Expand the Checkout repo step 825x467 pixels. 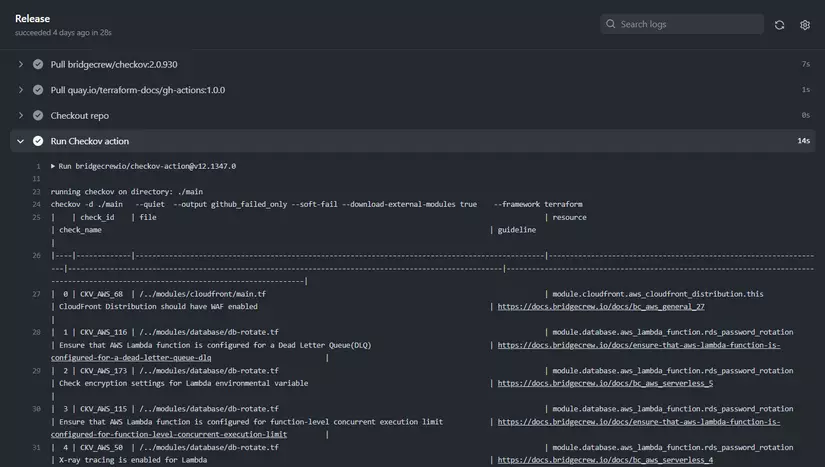click(20, 116)
